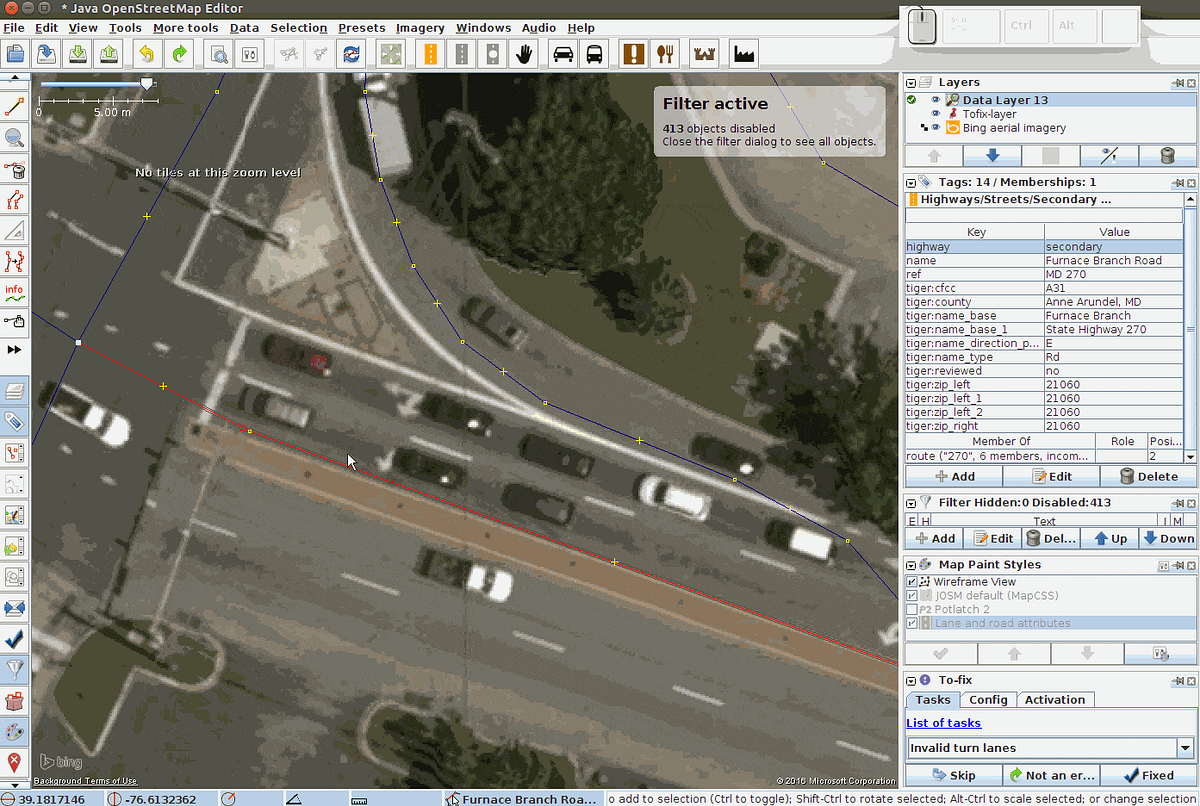
Task: Upload changes with the Upload icon
Action: click(x=108, y=54)
